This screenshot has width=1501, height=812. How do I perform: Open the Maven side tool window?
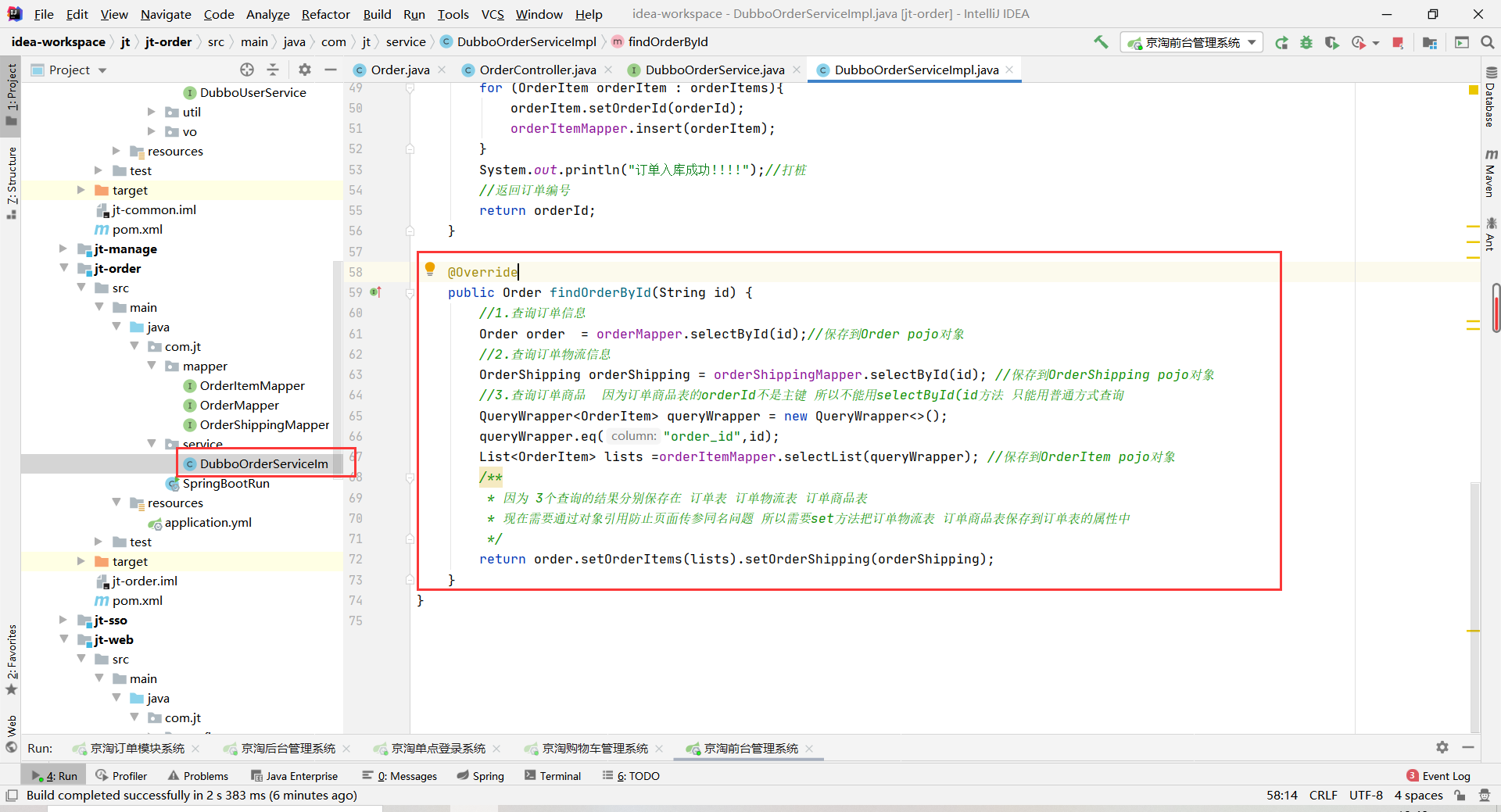(1490, 173)
